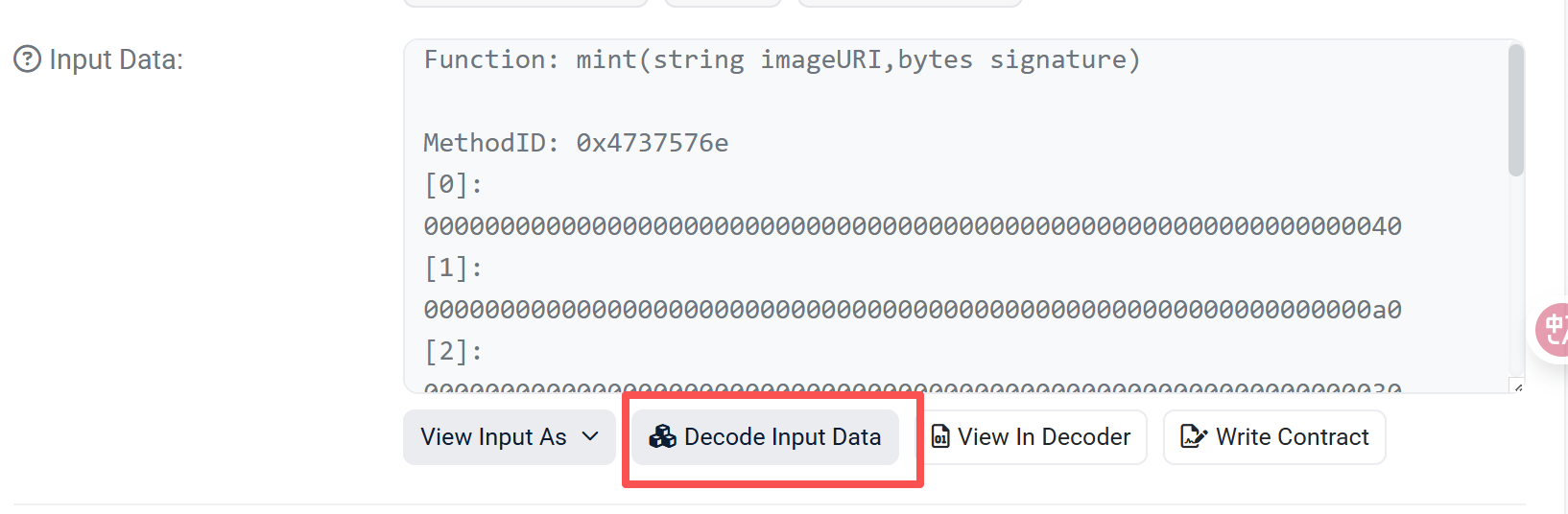The height and width of the screenshot is (514, 1568).
Task: Click the Input Data field label
Action: [116, 59]
